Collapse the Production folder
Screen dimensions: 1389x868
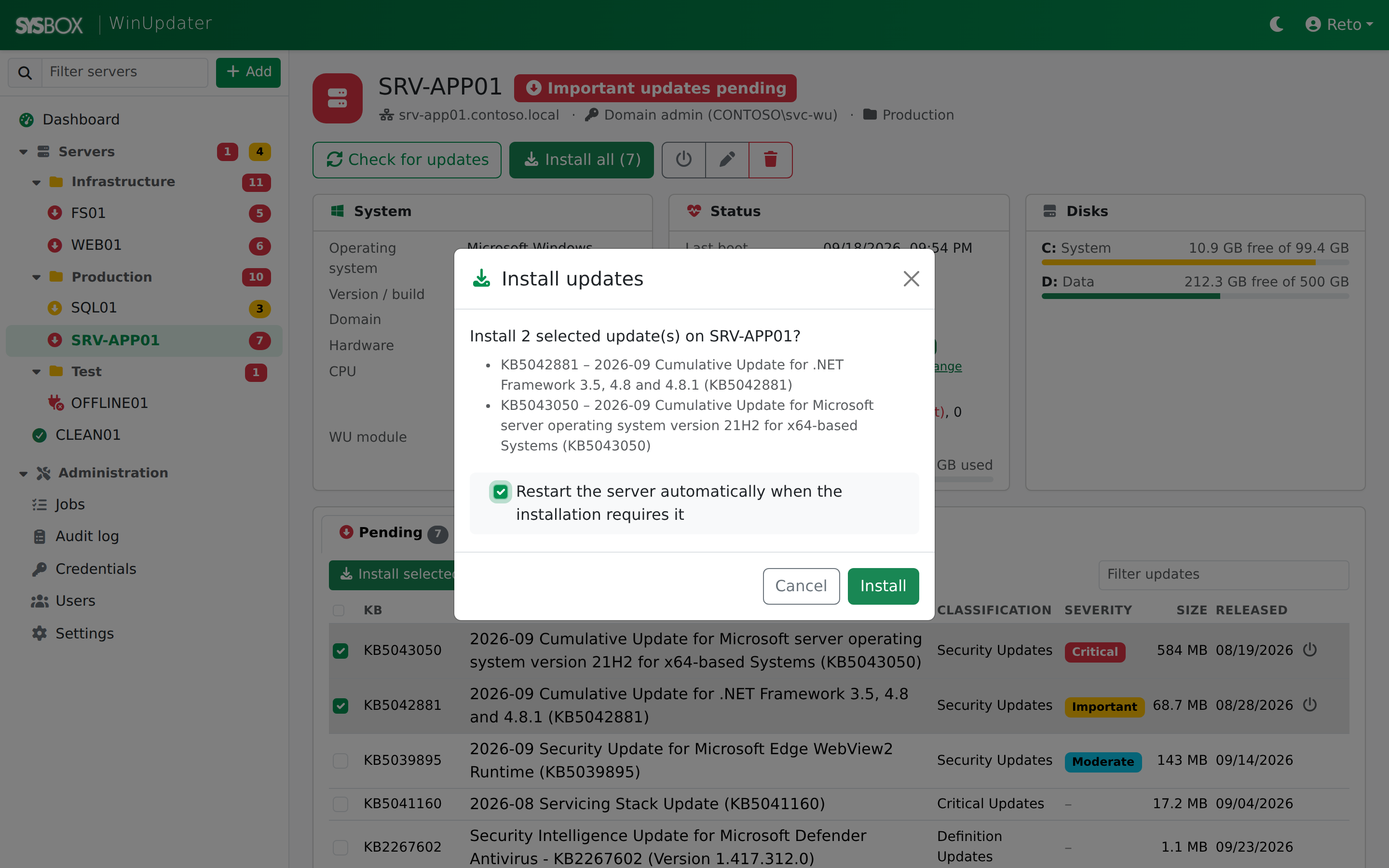pyautogui.click(x=36, y=277)
